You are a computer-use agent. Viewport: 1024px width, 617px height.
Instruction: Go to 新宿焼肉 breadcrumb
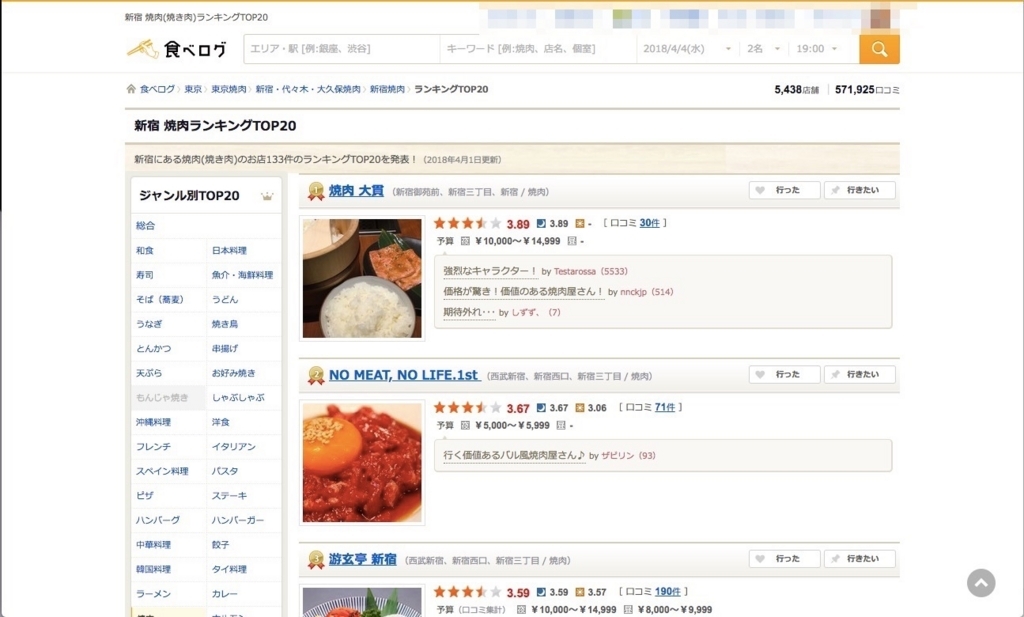387,89
